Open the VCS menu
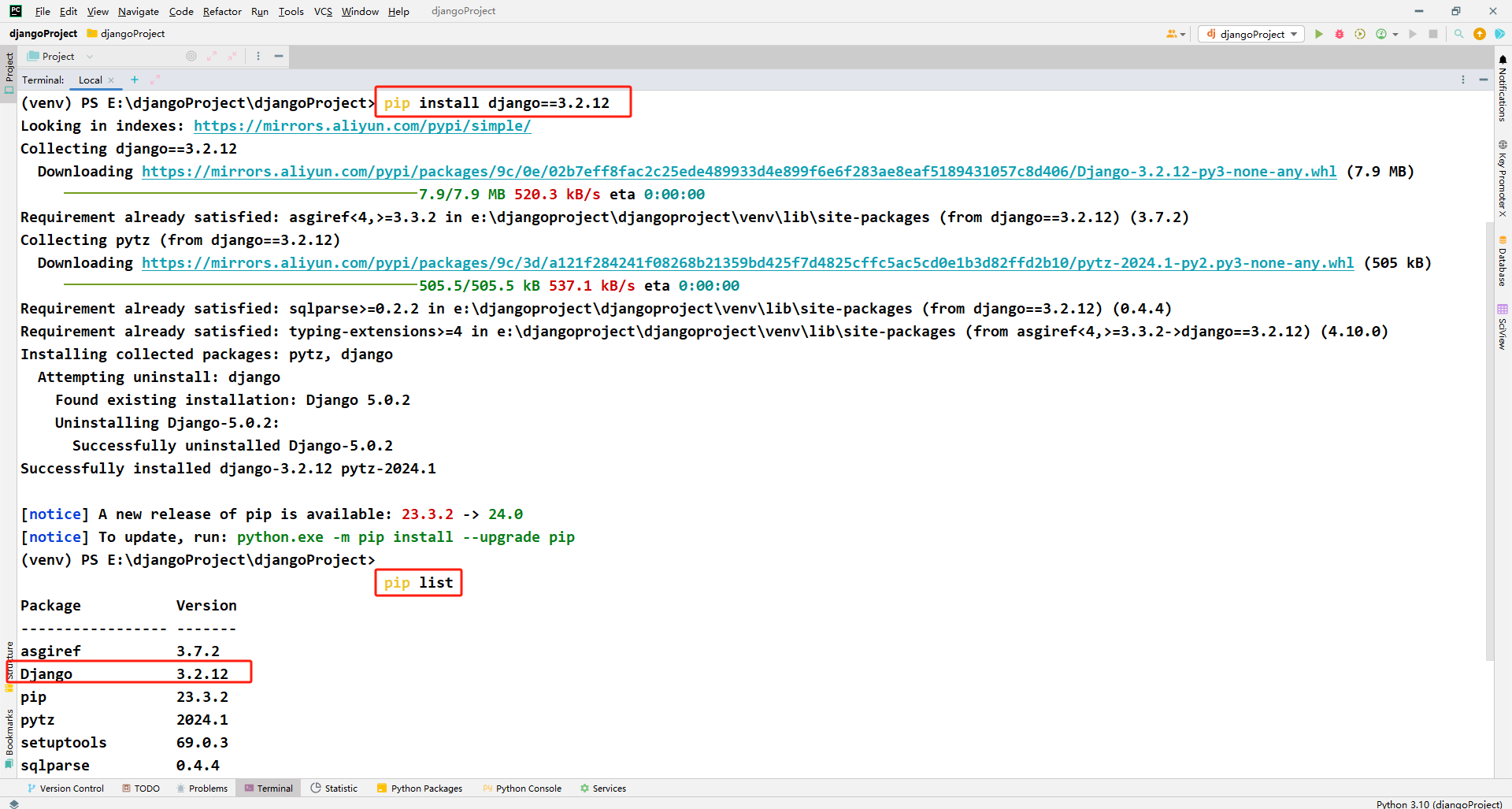 323,11
